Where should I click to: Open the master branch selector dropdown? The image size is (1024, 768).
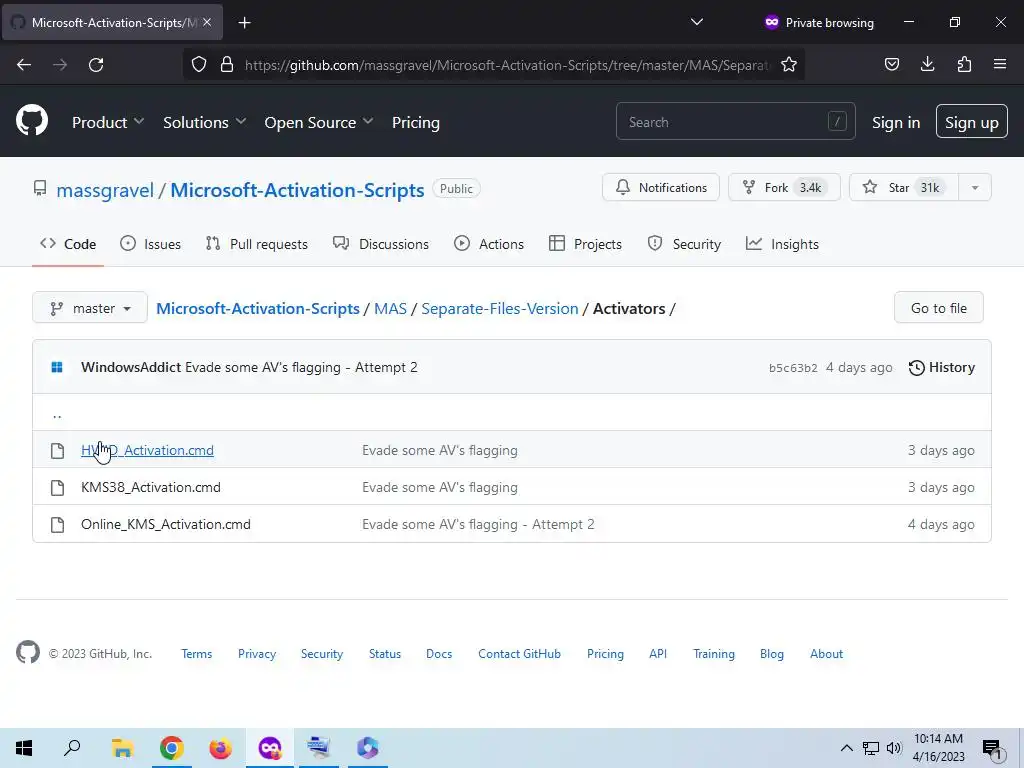pyautogui.click(x=90, y=308)
